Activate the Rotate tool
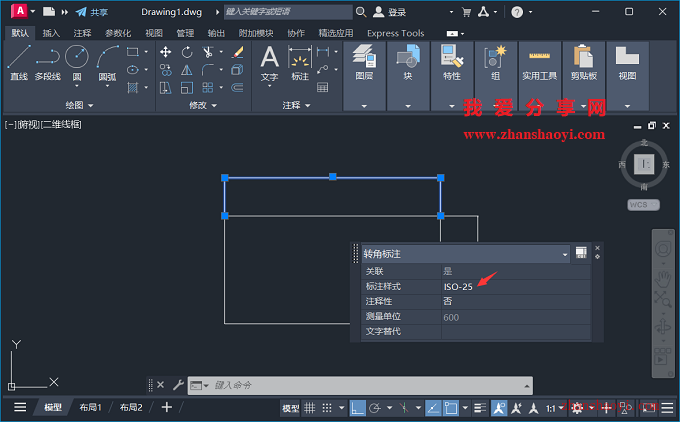680x422 pixels. 187,52
